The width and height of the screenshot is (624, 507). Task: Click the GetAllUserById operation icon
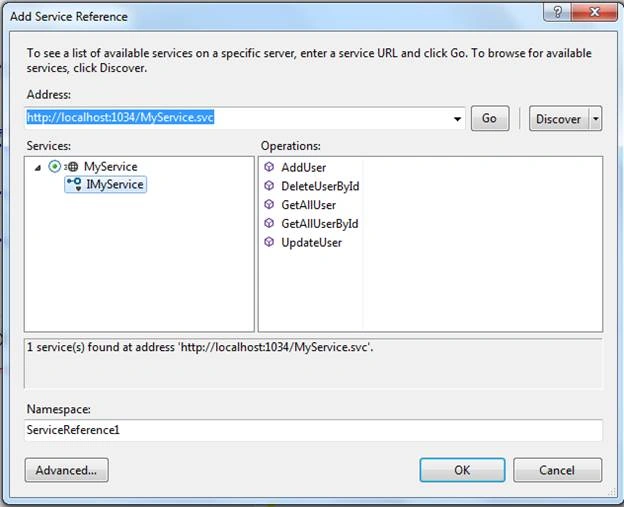pos(269,223)
